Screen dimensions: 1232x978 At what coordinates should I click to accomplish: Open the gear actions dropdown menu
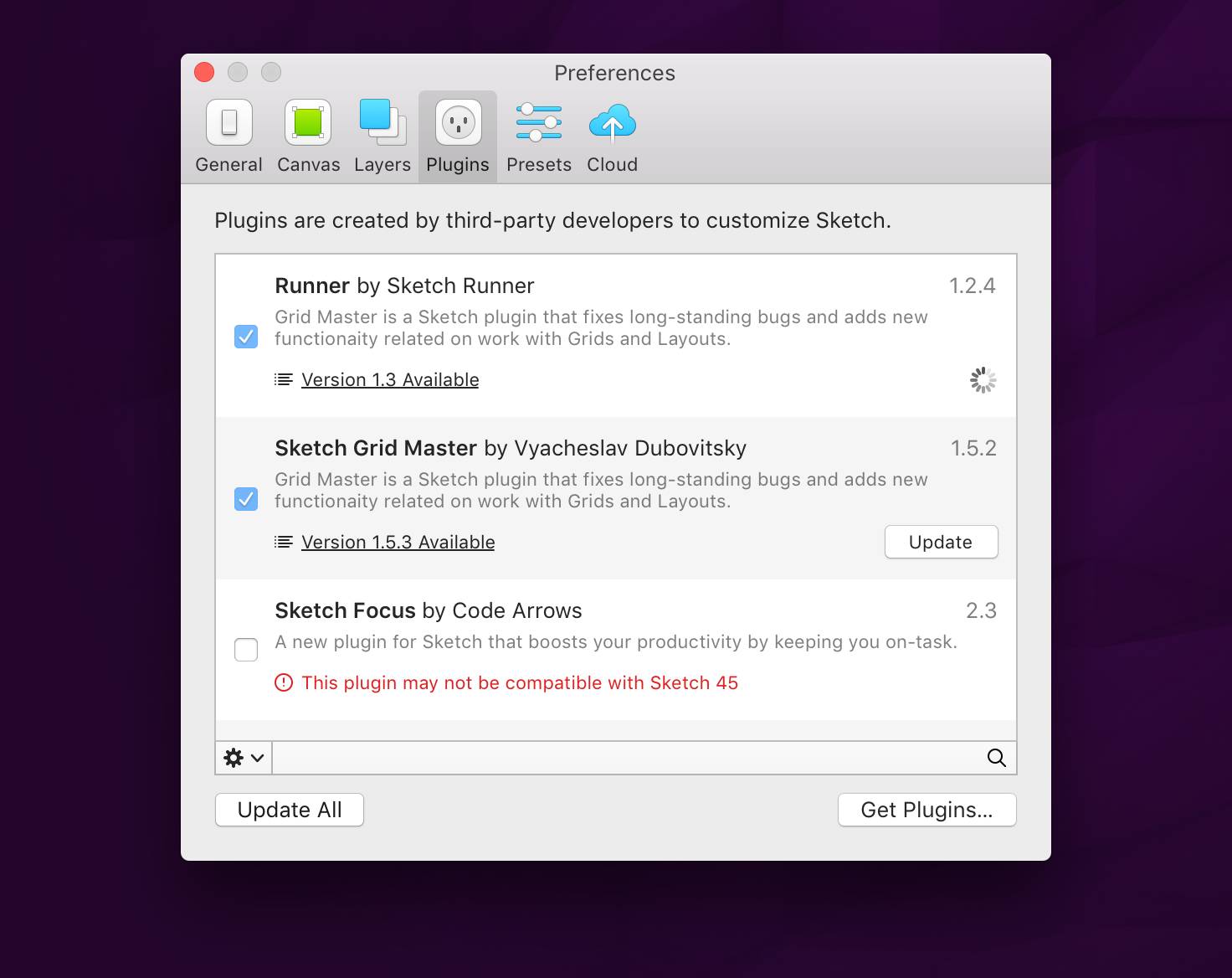(x=244, y=758)
